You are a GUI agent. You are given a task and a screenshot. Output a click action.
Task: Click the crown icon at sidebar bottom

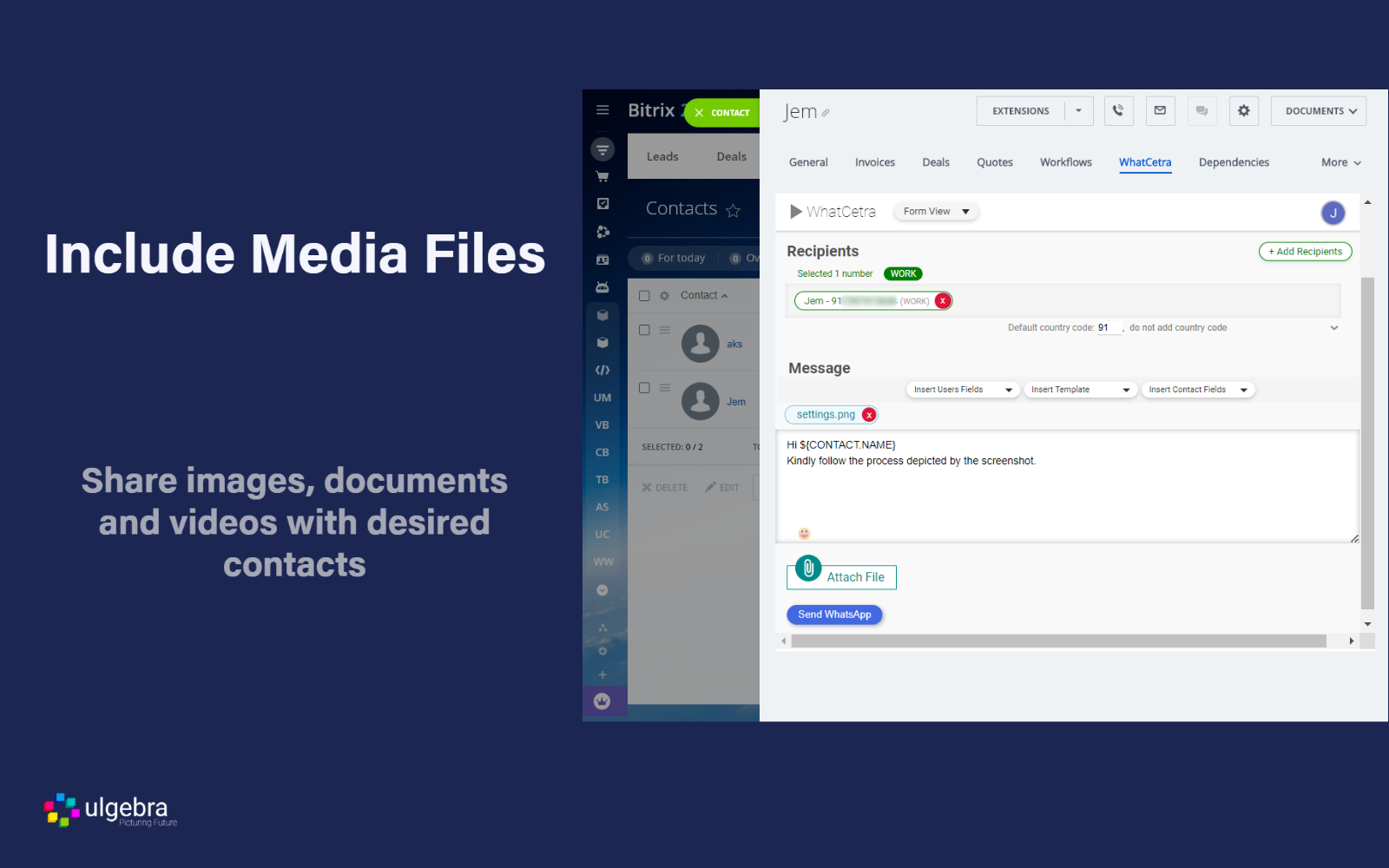click(602, 701)
